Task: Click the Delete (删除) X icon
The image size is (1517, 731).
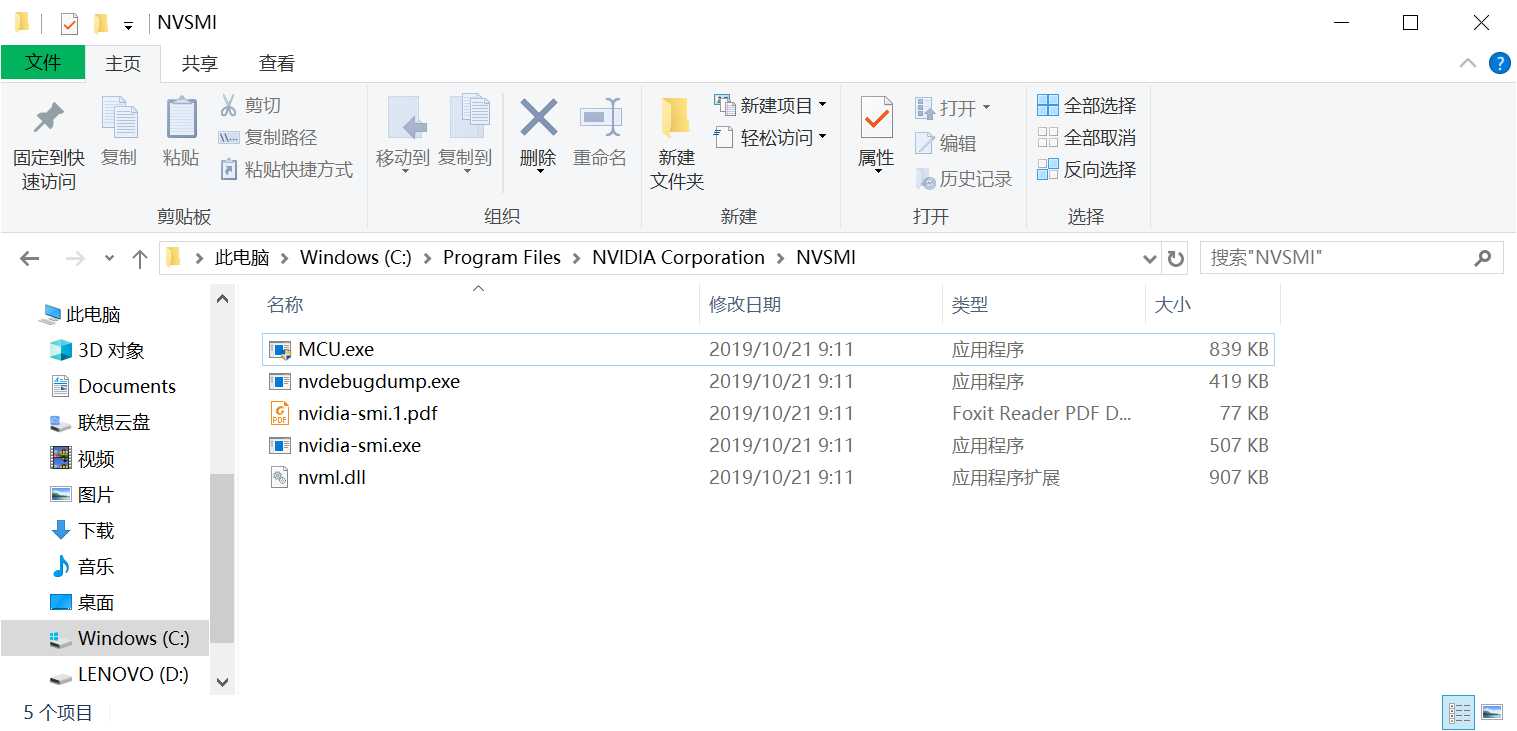Action: click(x=538, y=118)
